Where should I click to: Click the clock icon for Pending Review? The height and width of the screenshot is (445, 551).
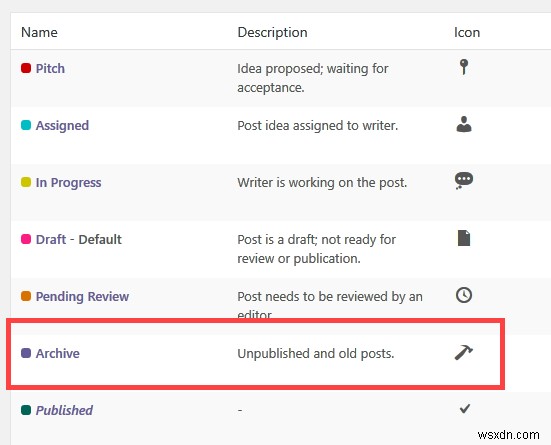pos(464,295)
